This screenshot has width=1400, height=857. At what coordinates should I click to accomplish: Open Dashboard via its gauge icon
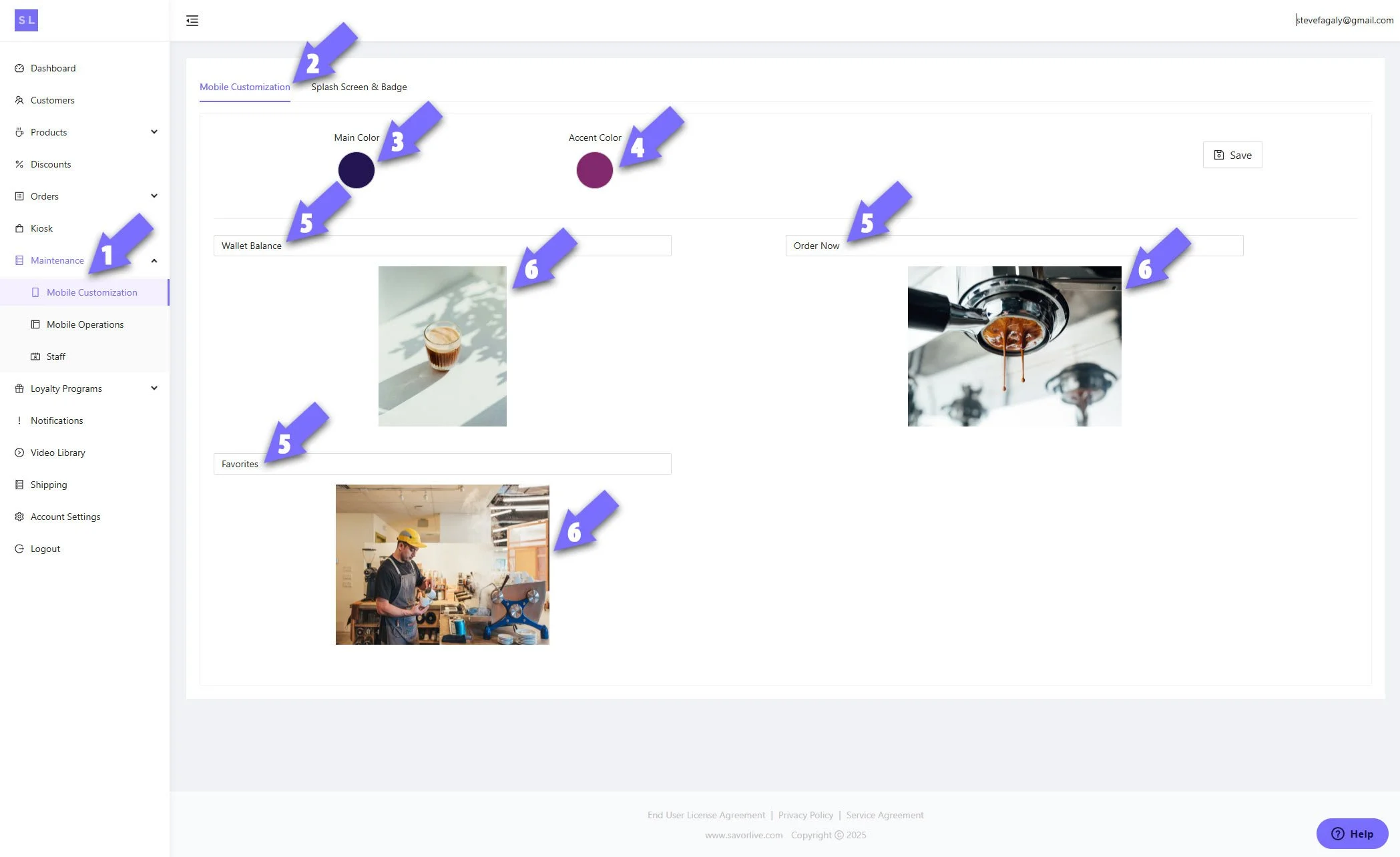[x=19, y=68]
